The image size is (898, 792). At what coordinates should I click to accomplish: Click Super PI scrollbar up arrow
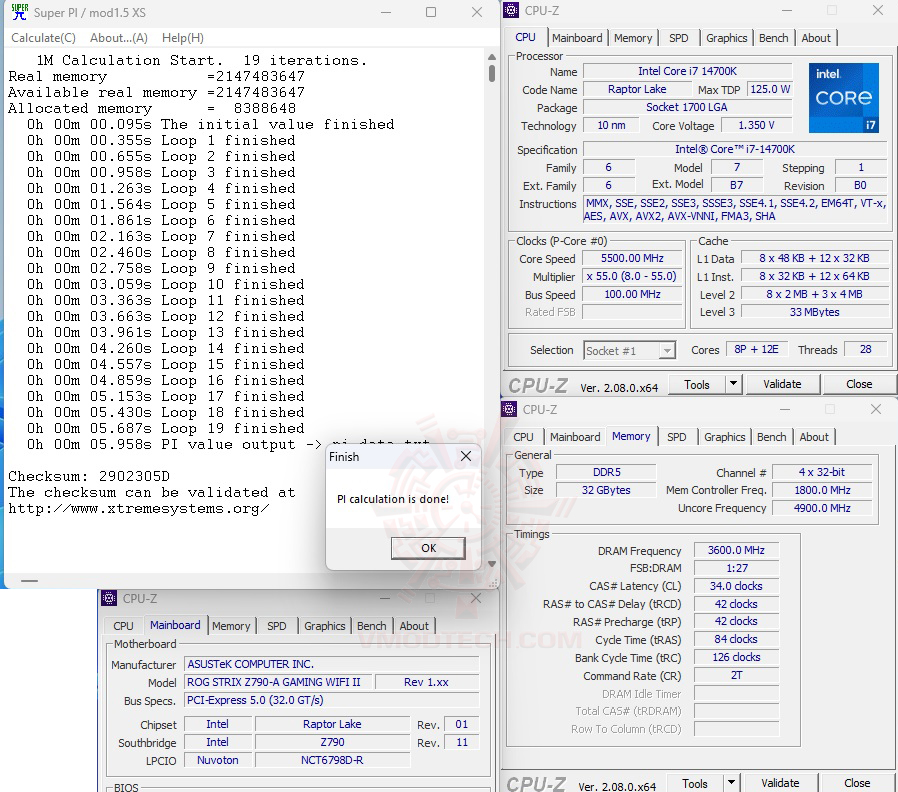[491, 57]
